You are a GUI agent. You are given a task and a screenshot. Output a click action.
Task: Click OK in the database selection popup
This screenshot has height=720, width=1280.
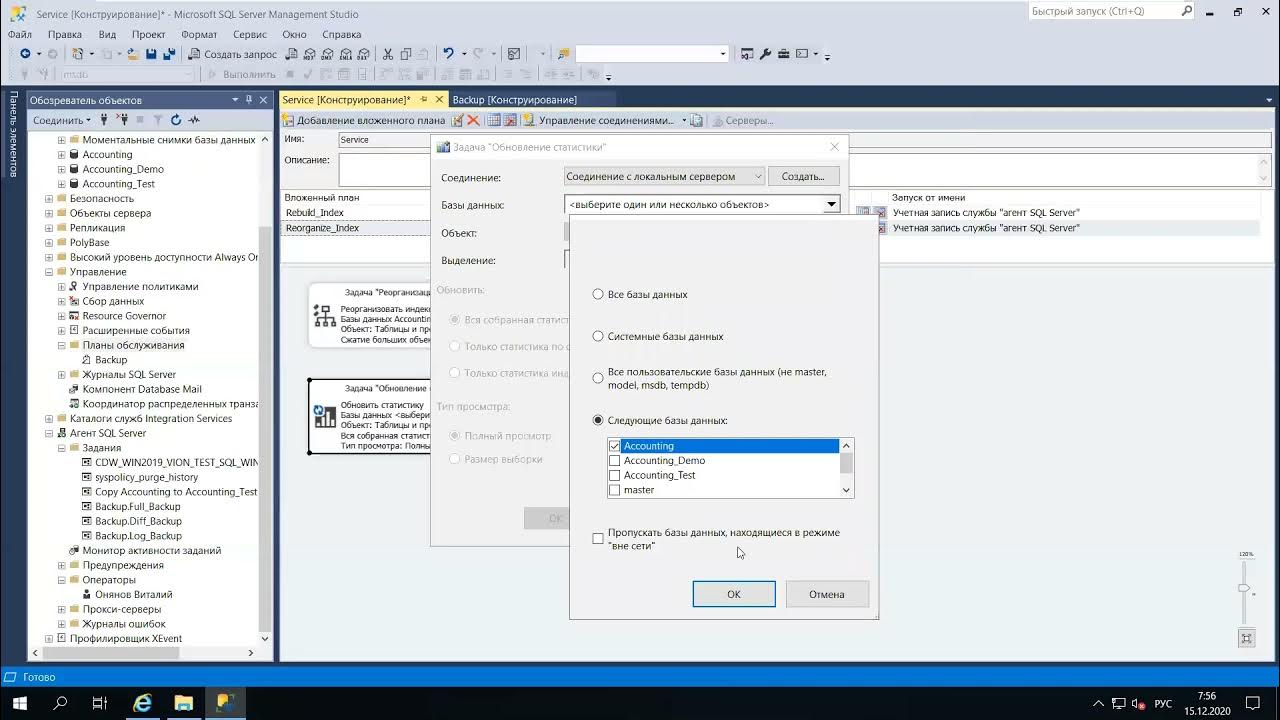[734, 594]
